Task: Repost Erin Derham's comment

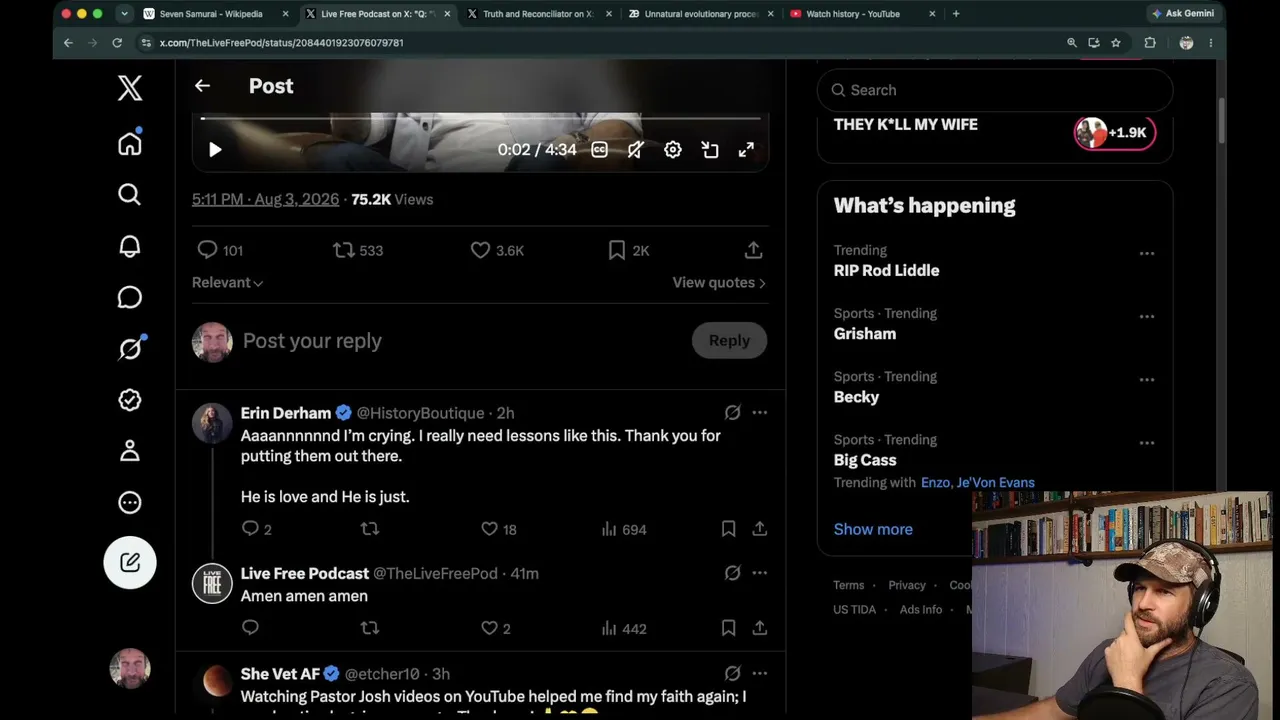Action: coord(370,529)
